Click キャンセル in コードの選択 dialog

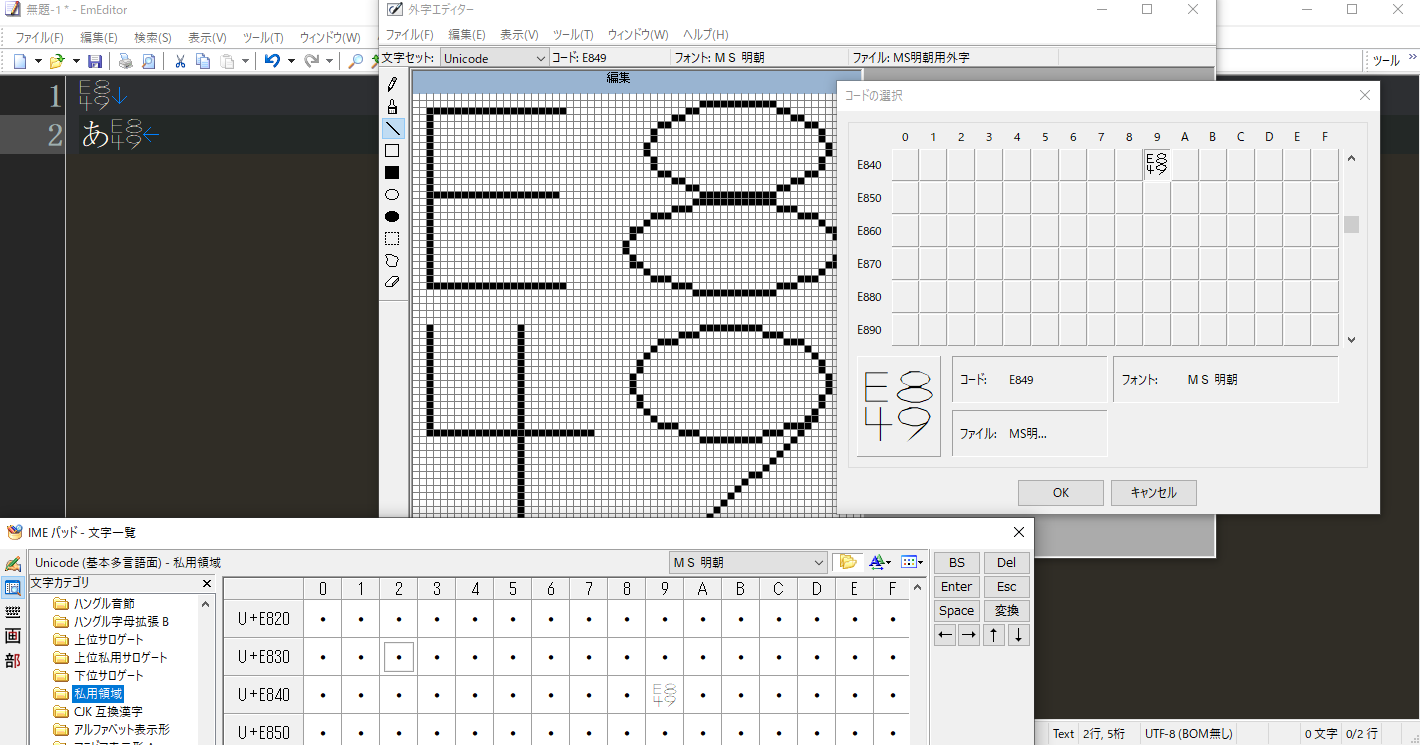coord(1153,492)
